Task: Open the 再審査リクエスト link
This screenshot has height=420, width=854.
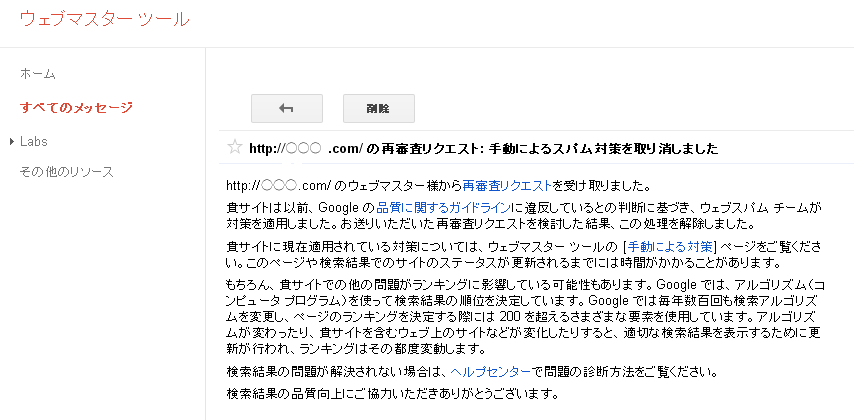Action: (507, 186)
